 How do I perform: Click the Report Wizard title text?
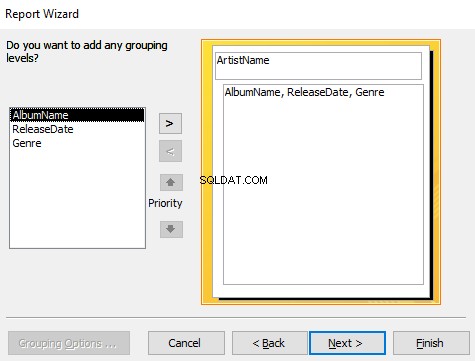tap(42, 14)
